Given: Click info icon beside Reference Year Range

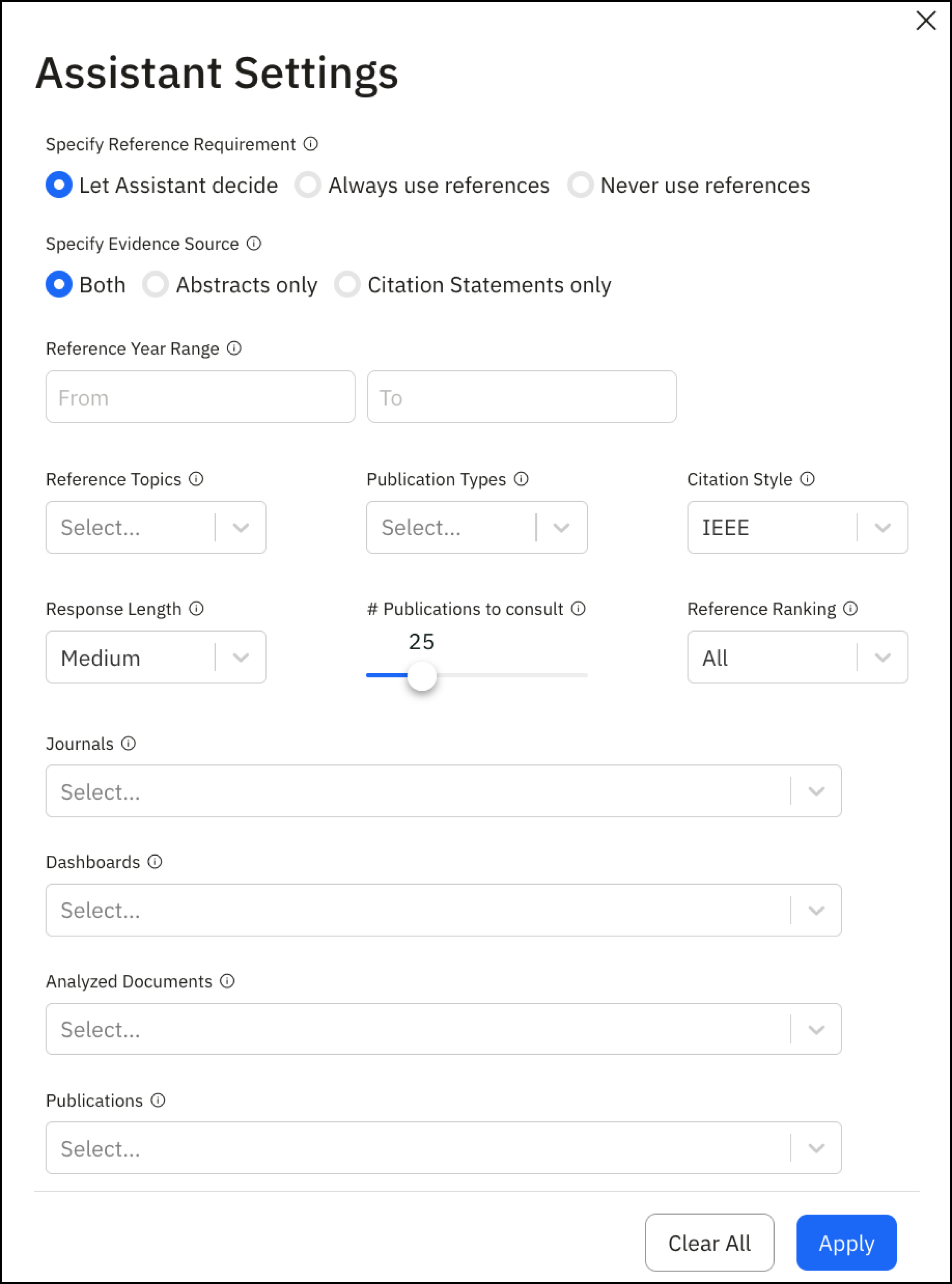Looking at the screenshot, I should click(234, 348).
